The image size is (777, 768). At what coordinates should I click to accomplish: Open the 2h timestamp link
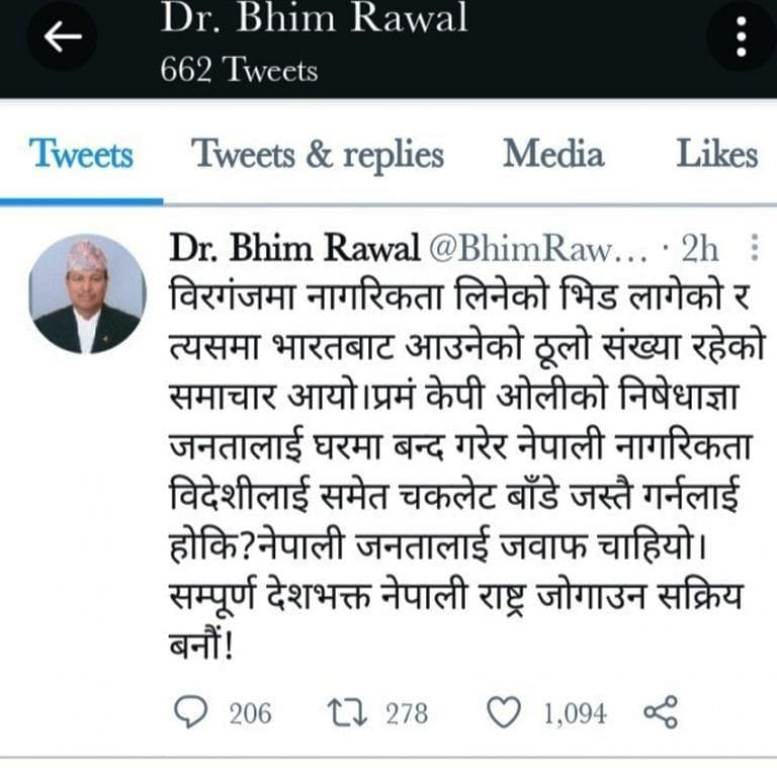700,248
